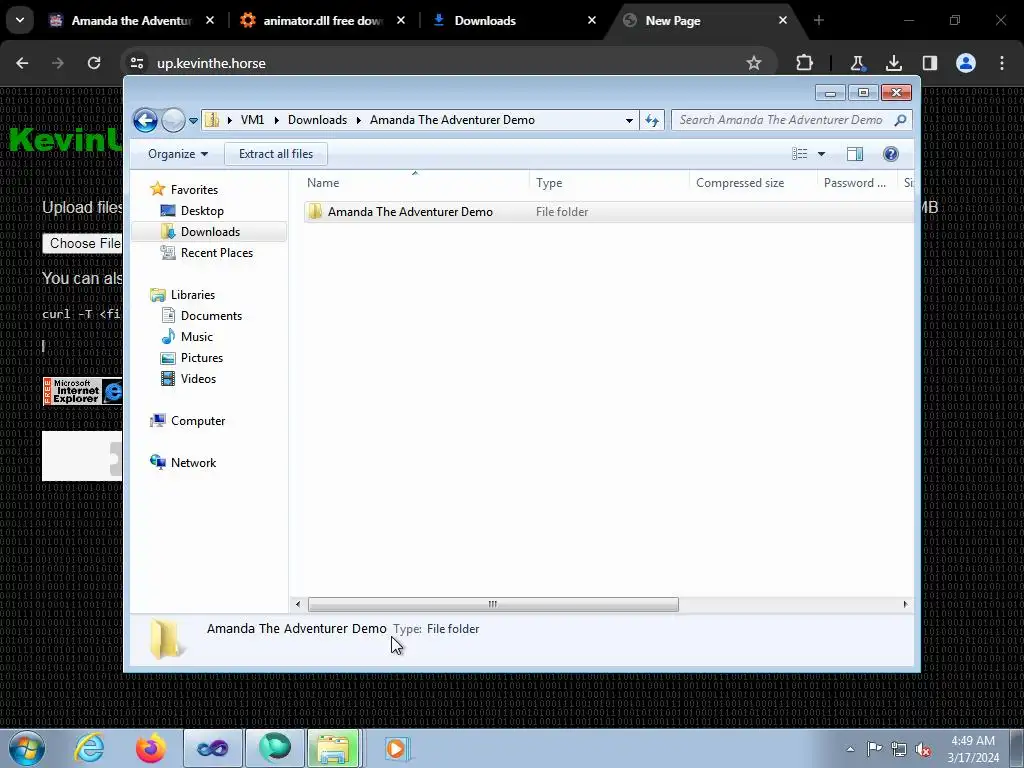The width and height of the screenshot is (1024, 768).
Task: Reload the browser page
Action: [94, 63]
